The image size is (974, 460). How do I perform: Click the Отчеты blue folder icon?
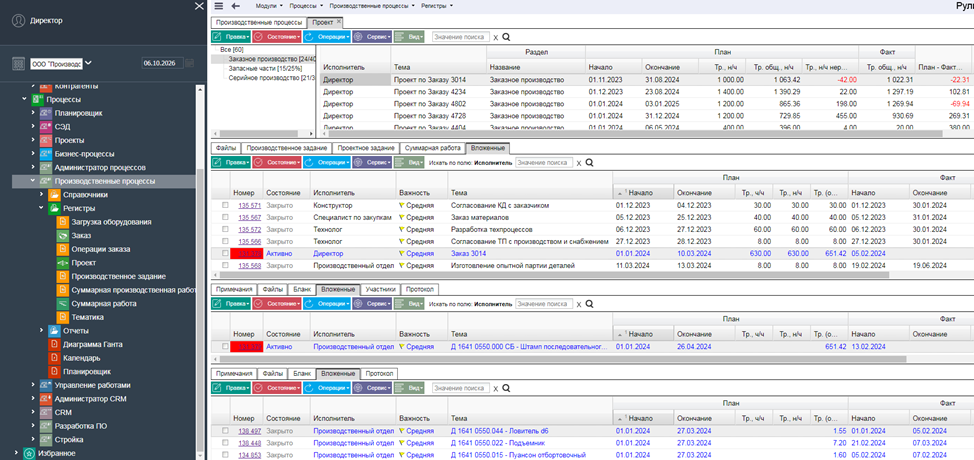pos(54,330)
